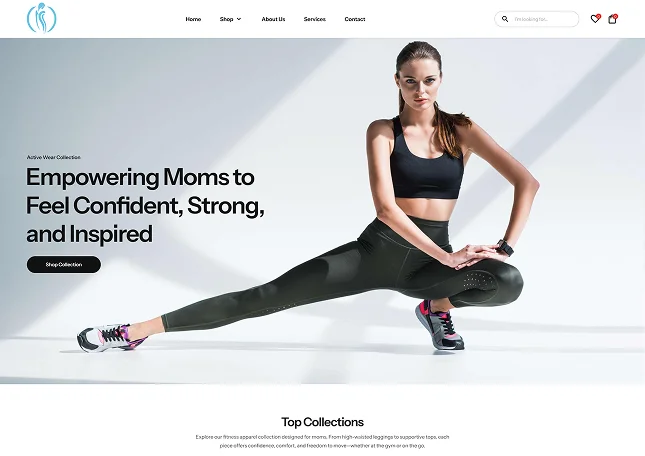Expand the Shop menu chevron
This screenshot has width=645, height=456.
[239, 19]
